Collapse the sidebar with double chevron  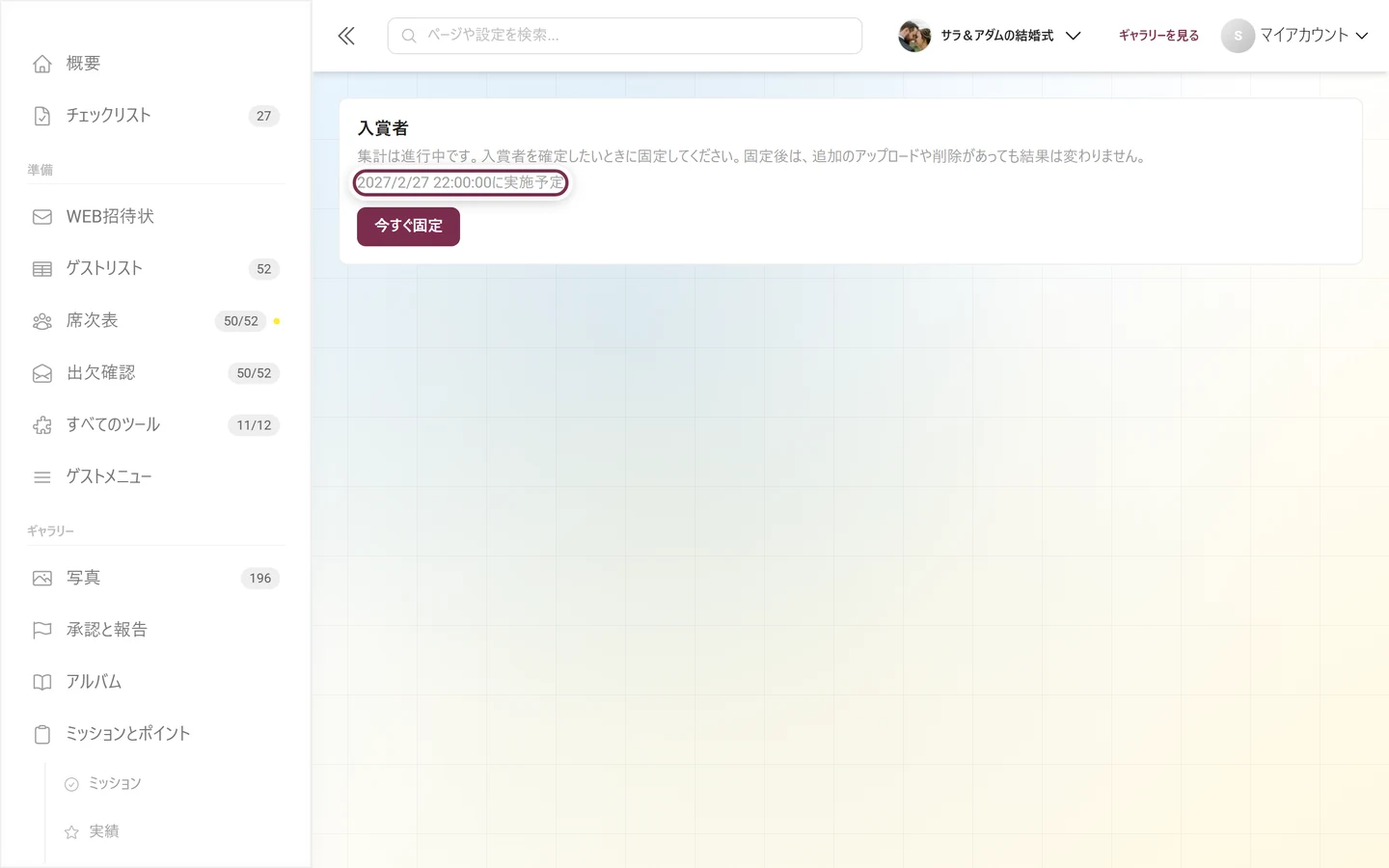[x=346, y=37]
